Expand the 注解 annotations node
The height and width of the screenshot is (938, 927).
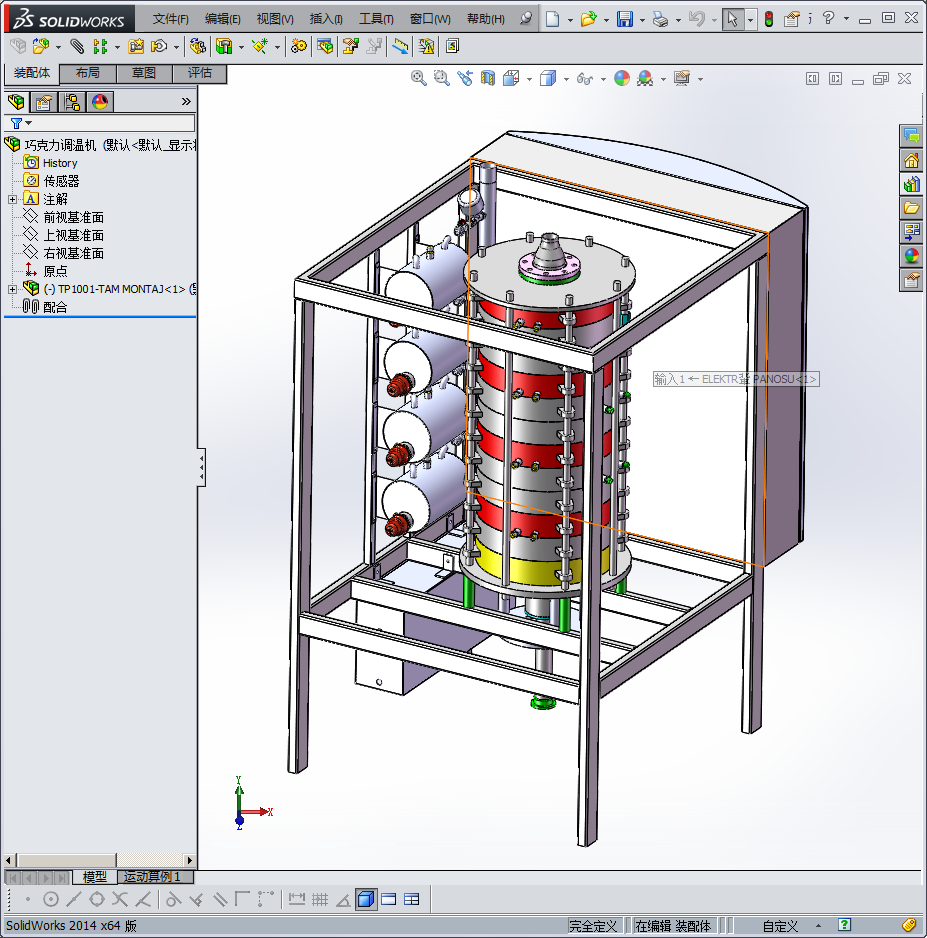tap(12, 199)
